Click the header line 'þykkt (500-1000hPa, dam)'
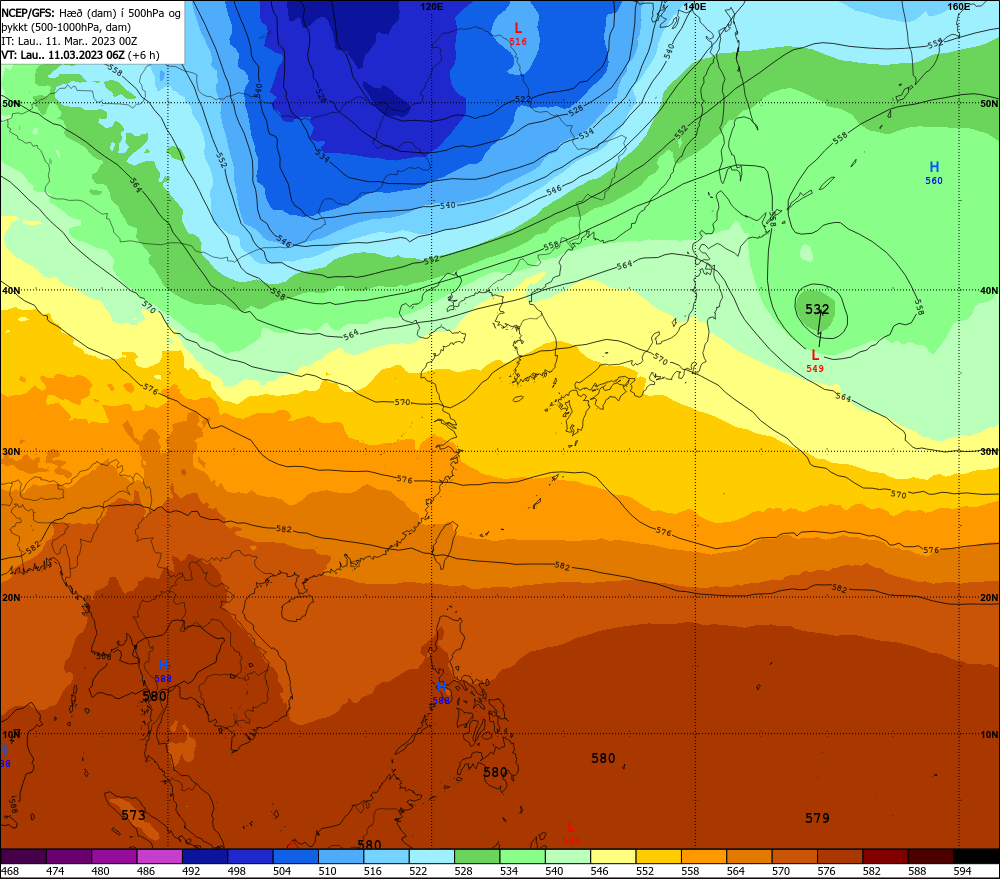The width and height of the screenshot is (1000, 879). pos(66,27)
